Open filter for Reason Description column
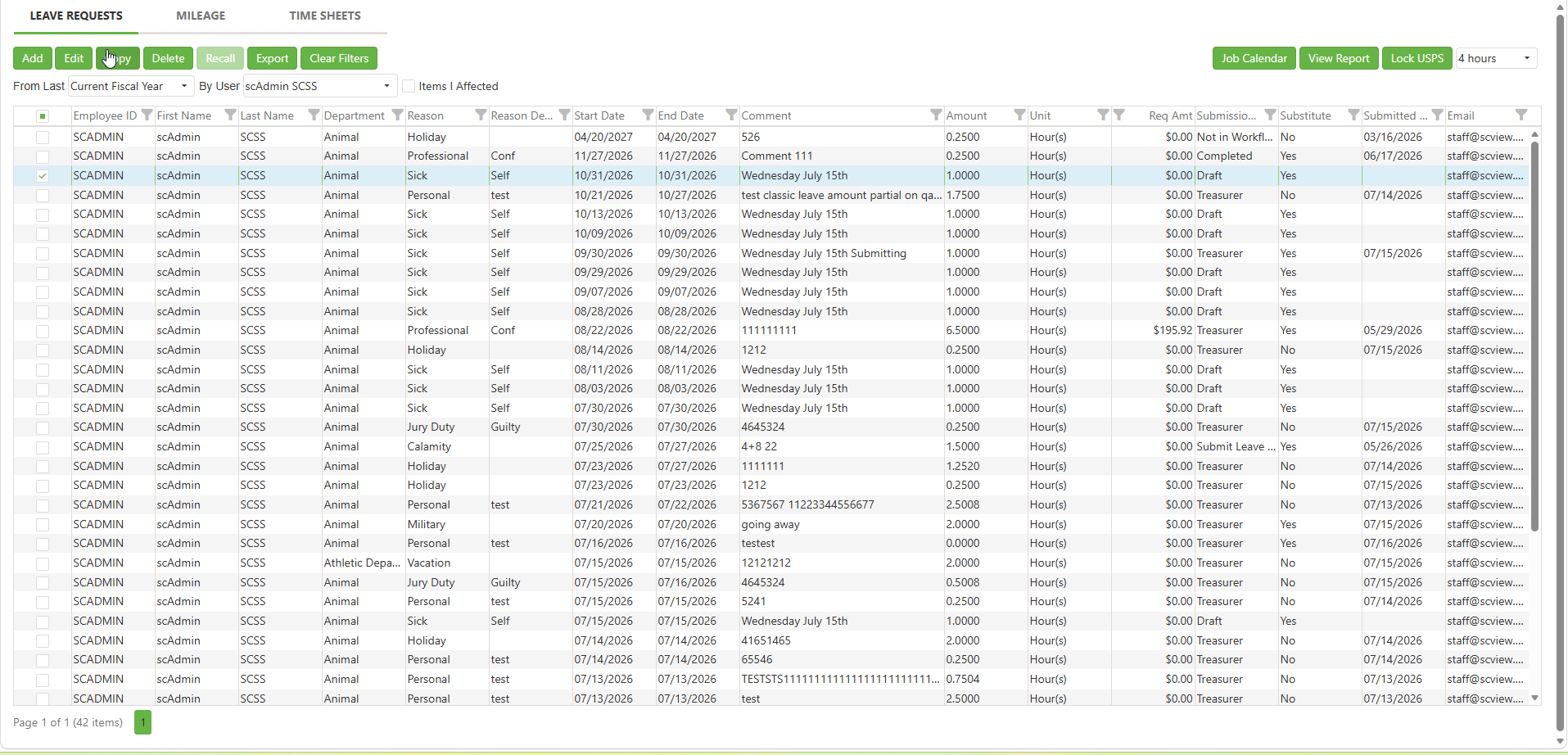 [x=565, y=115]
